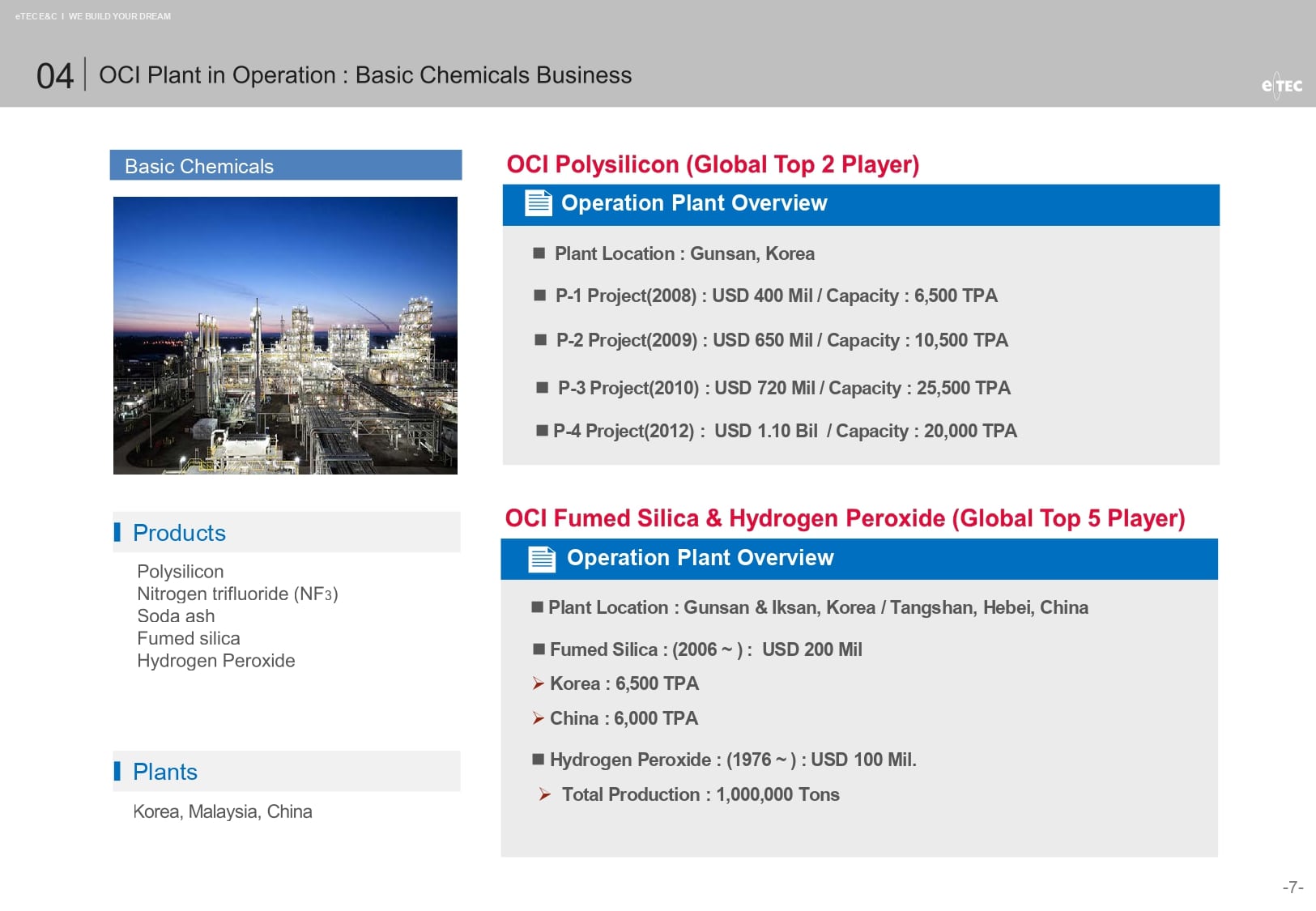Click 'Hydrogen Peroxide : (1976 ~ ) : USD 100 Mil.'
This screenshot has height=911, width=1316.
click(x=733, y=760)
